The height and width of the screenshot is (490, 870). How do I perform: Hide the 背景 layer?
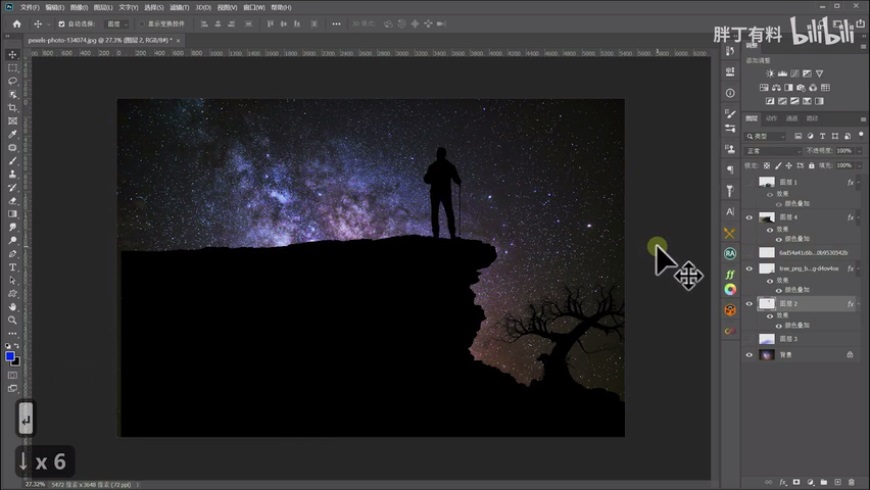point(749,355)
